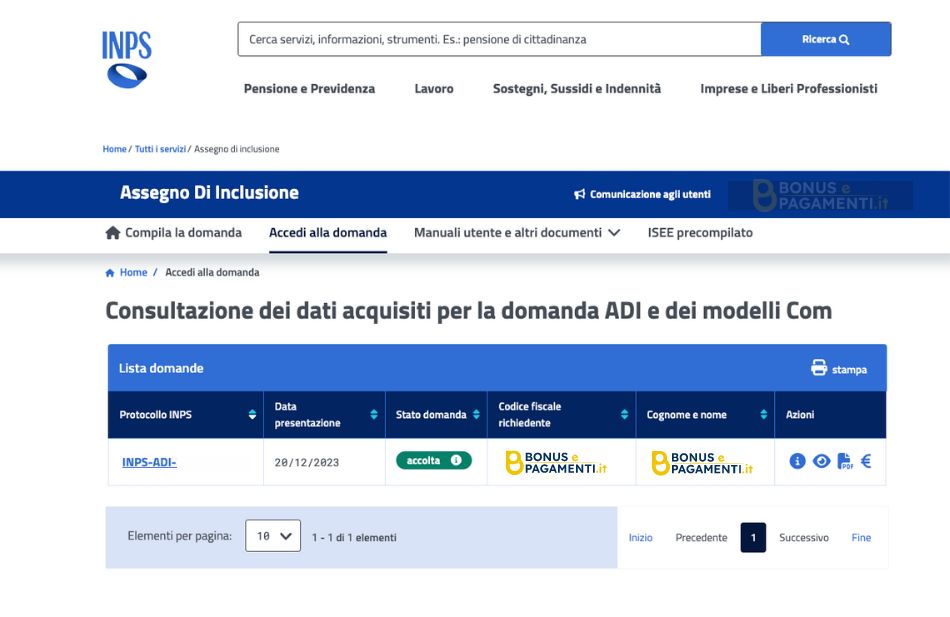Click the info icon inside the accolta badge
950x617 pixels.
pos(455,462)
